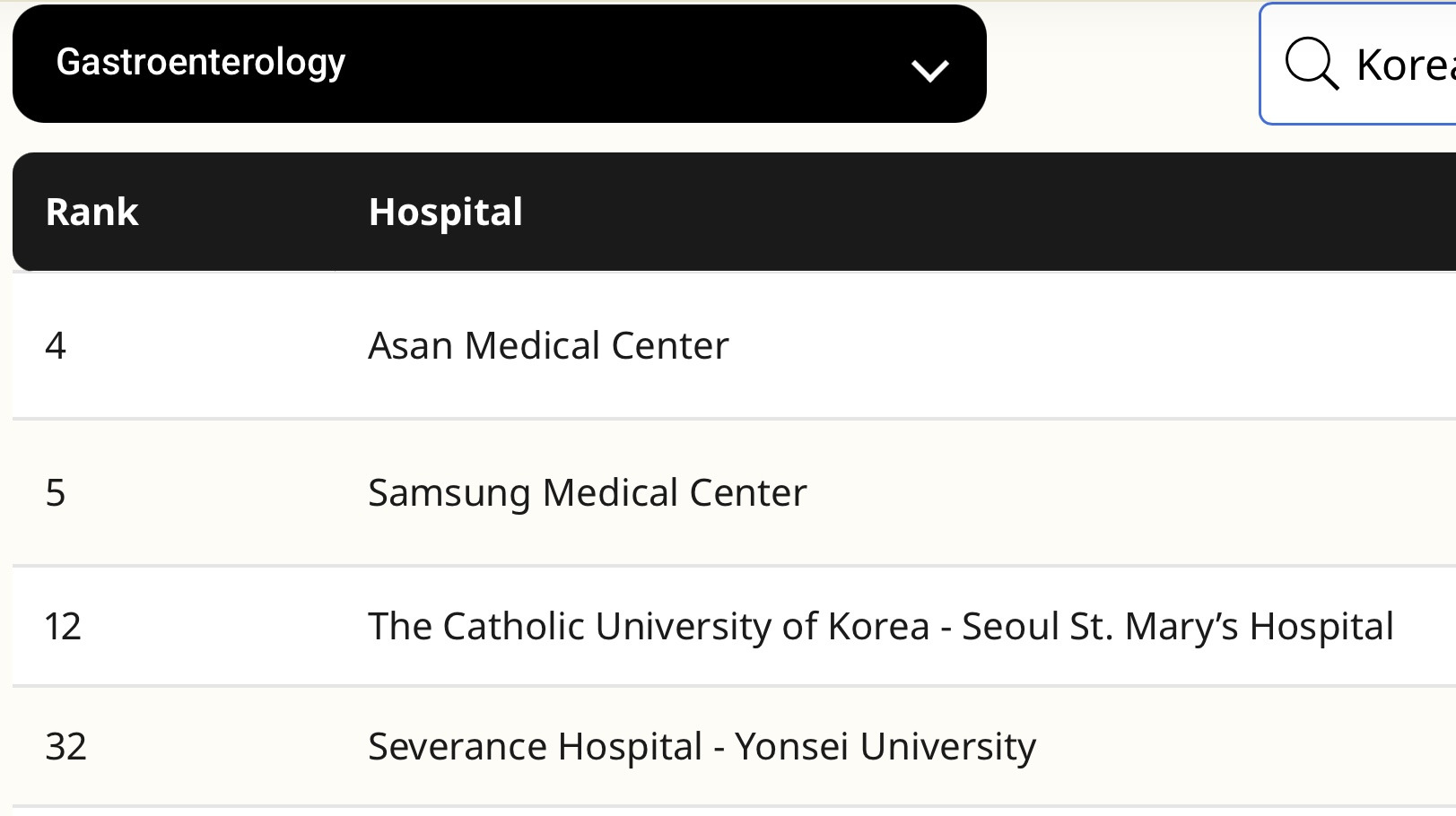The image size is (1456, 816).
Task: Click the magnifying glass search icon
Action: point(1312,64)
